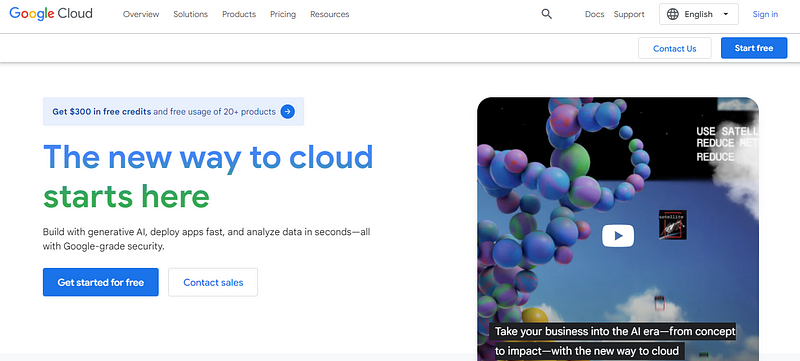800x361 pixels.
Task: Click the Sign in link
Action: coord(765,14)
